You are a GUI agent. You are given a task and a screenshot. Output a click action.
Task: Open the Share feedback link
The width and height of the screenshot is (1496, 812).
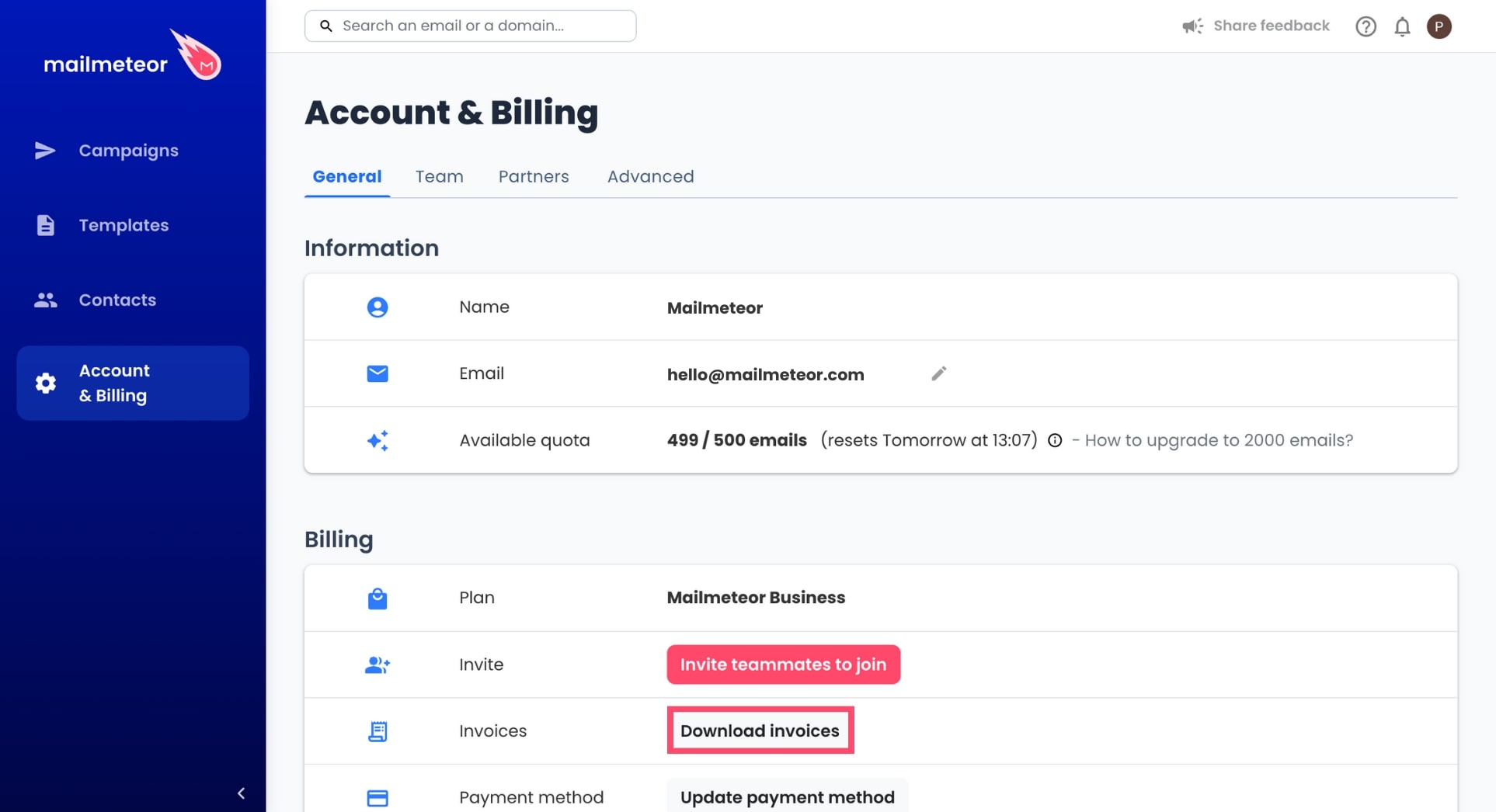[x=1271, y=26]
